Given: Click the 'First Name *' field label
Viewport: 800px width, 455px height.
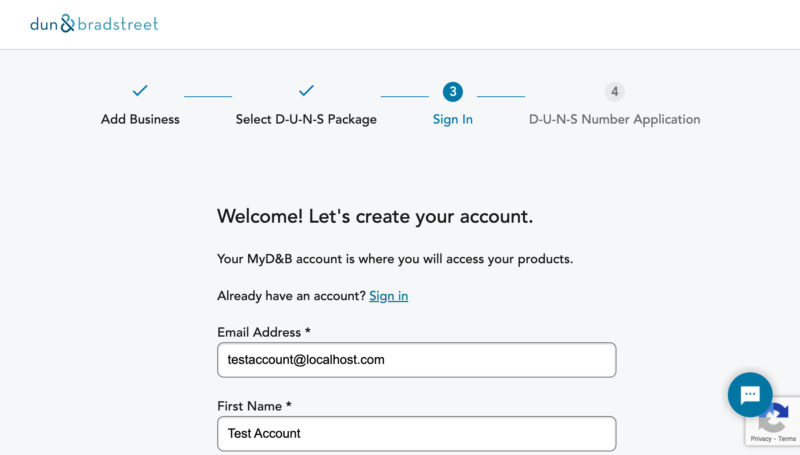Looking at the screenshot, I should point(254,406).
